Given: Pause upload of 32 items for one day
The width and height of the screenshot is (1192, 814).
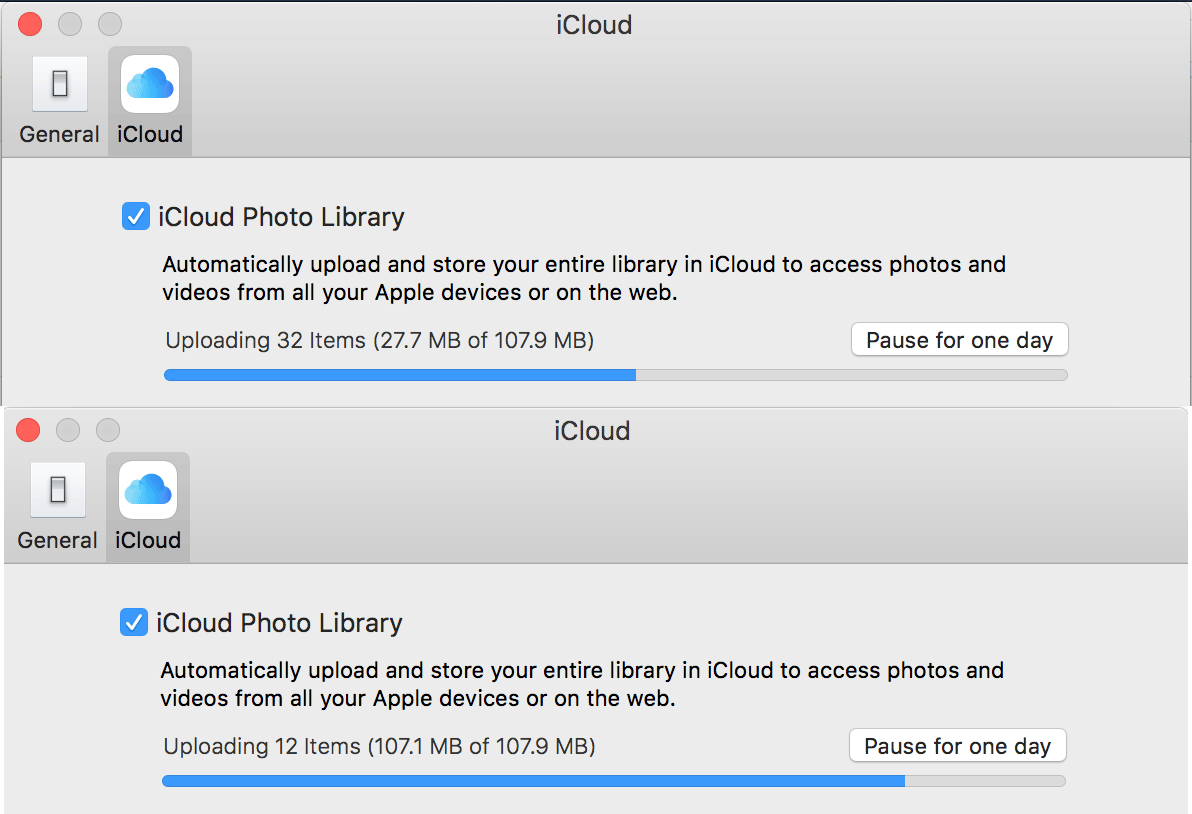Looking at the screenshot, I should 959,340.
